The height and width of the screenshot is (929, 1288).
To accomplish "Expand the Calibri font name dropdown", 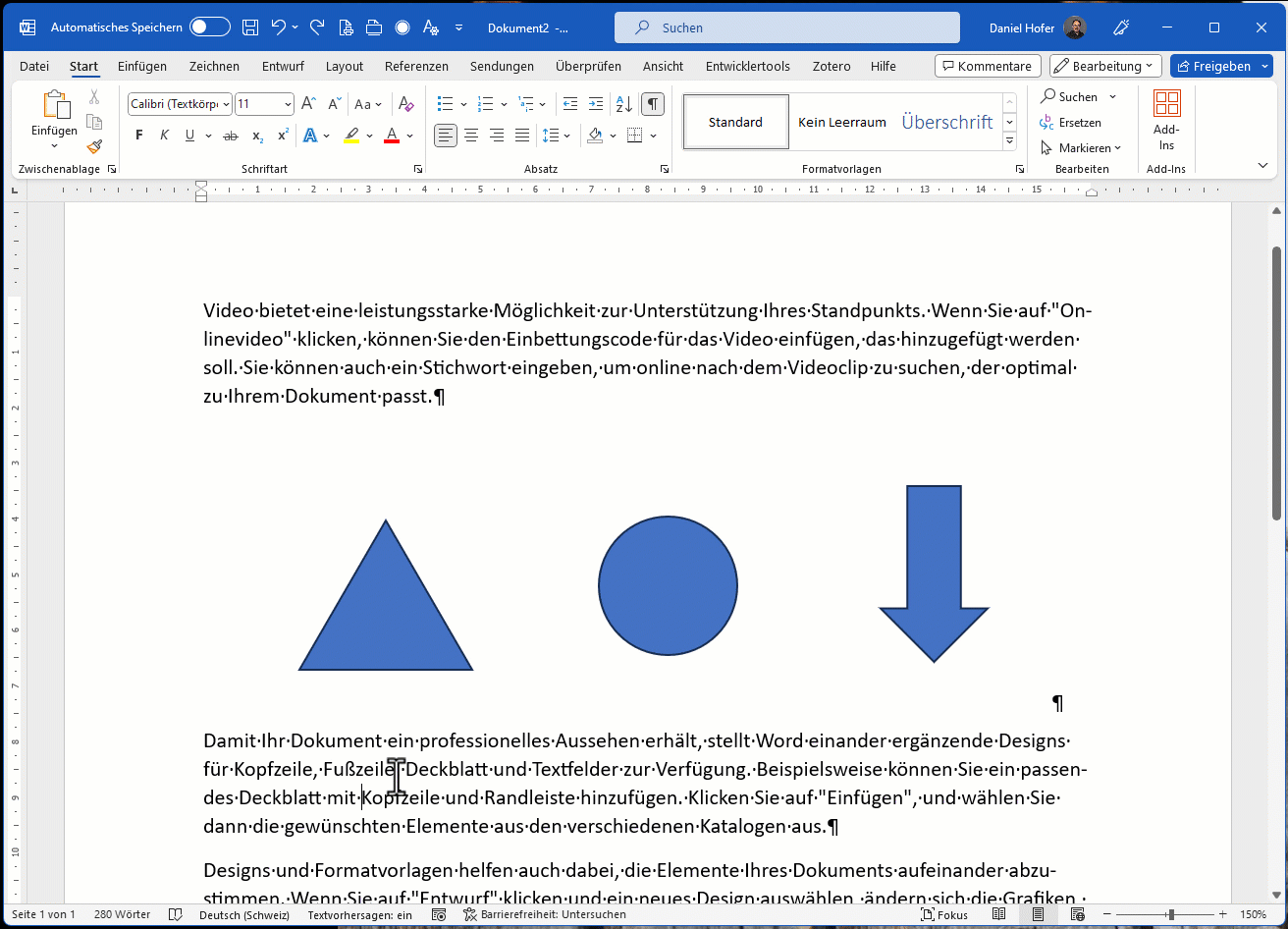I will point(226,104).
